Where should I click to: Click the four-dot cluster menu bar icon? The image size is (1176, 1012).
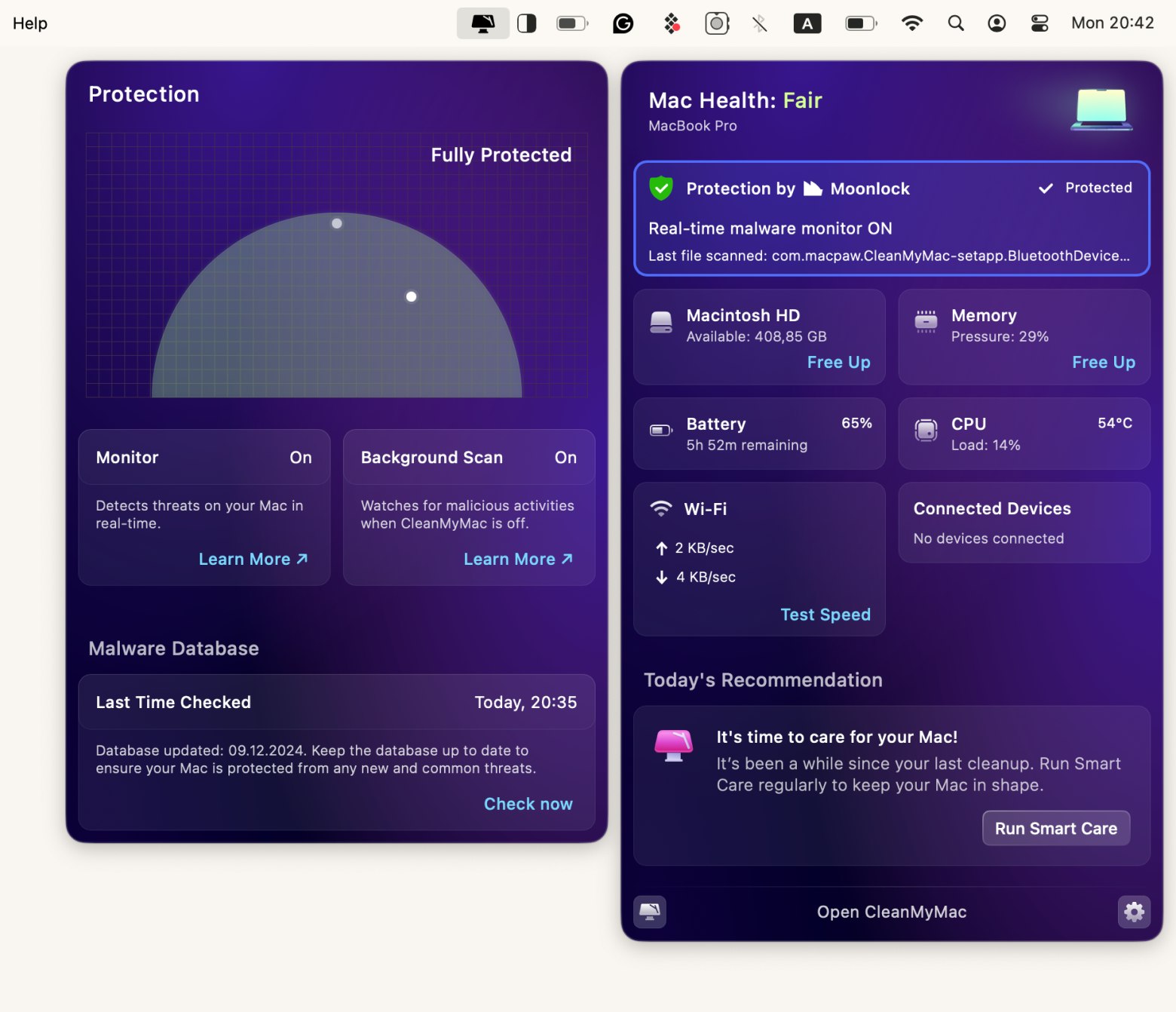pos(672,23)
